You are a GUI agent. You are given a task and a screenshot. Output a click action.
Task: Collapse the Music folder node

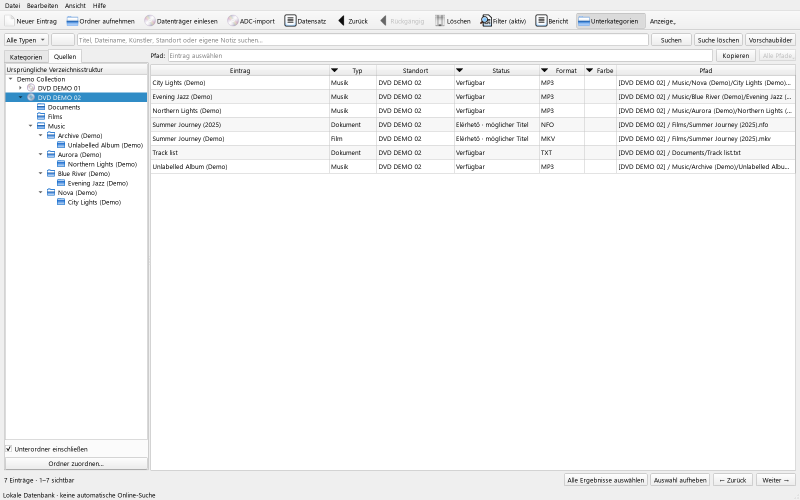(x=31, y=126)
